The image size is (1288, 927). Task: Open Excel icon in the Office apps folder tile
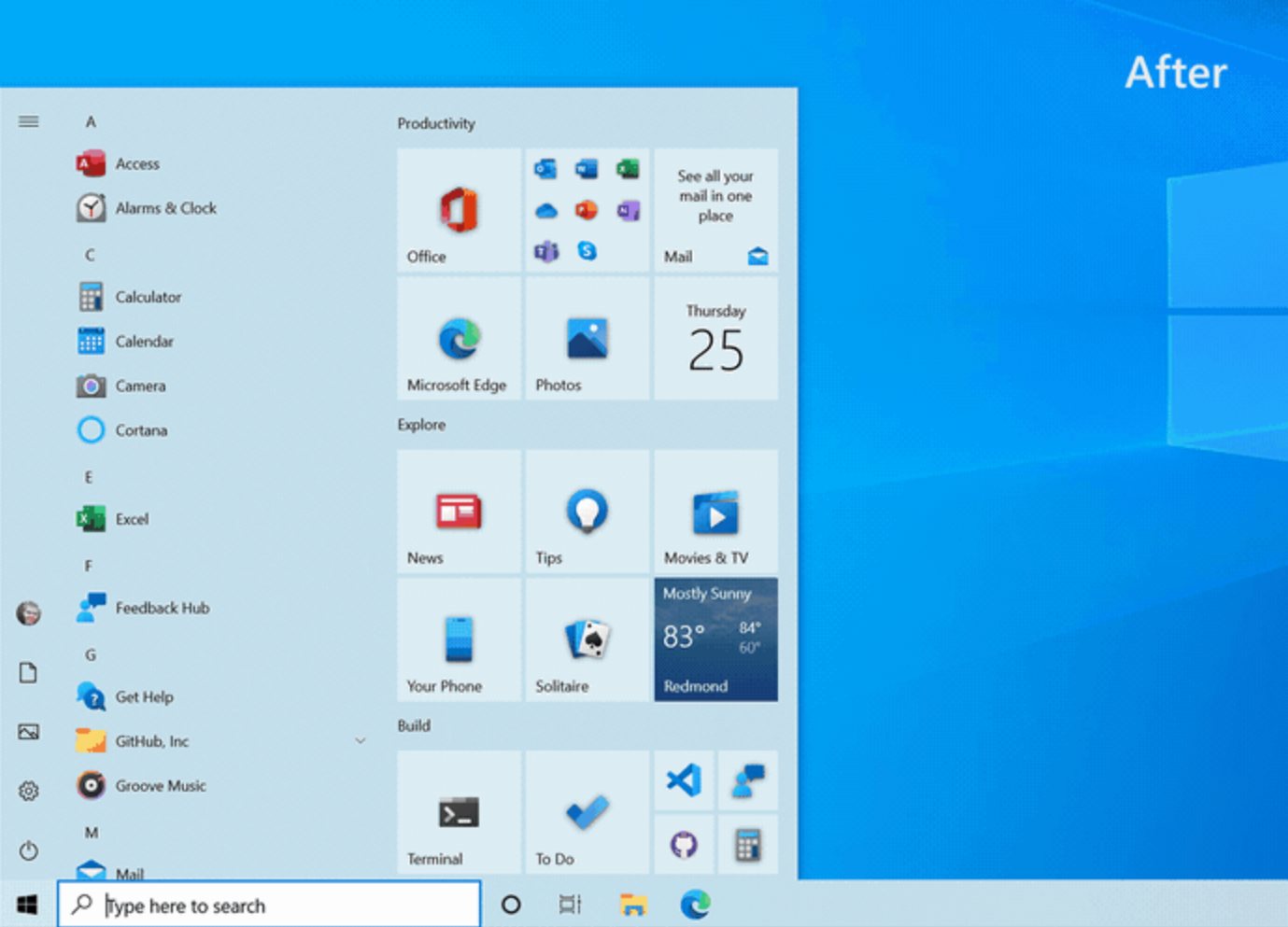(x=628, y=169)
